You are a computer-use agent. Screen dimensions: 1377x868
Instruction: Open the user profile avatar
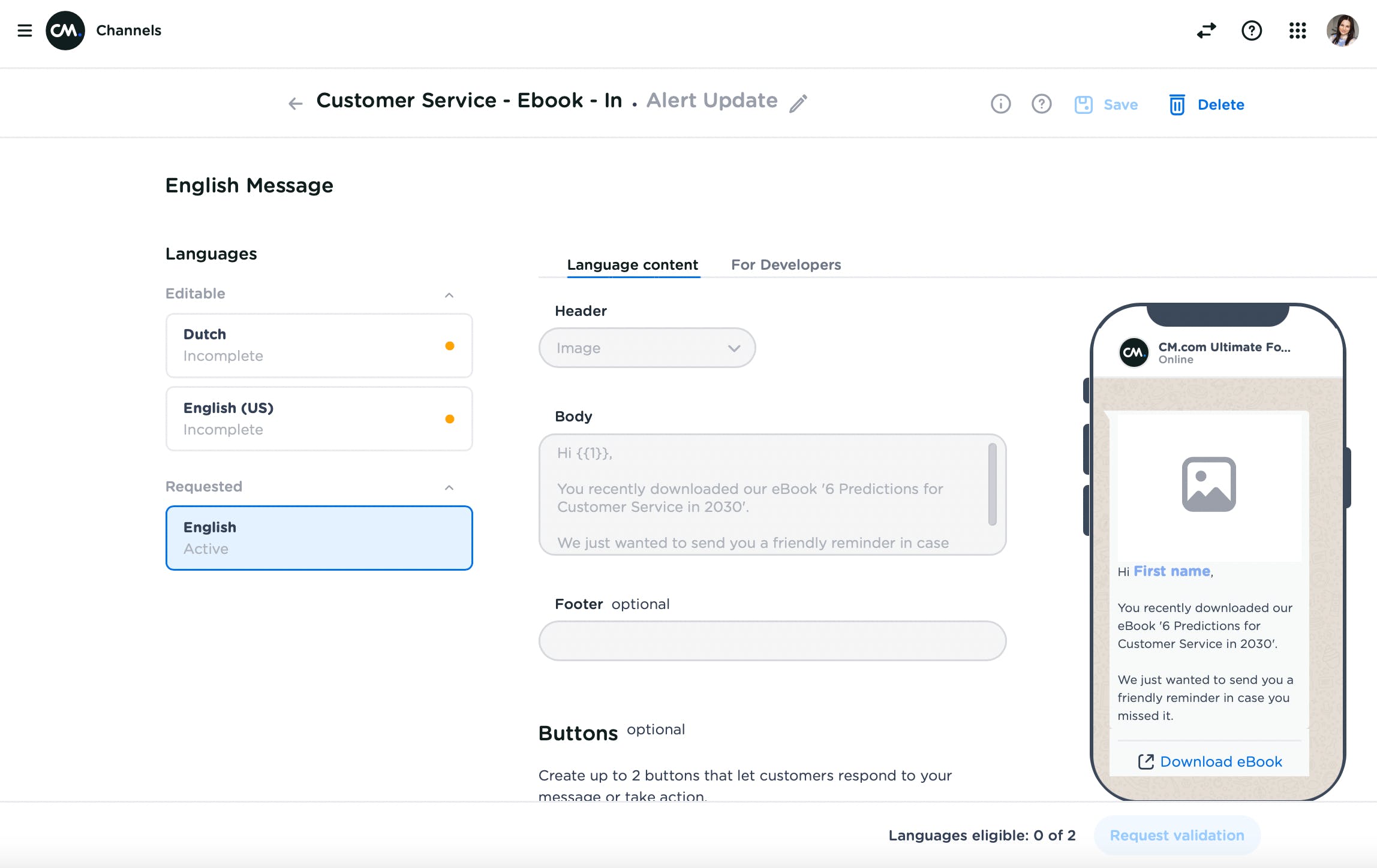1342,30
